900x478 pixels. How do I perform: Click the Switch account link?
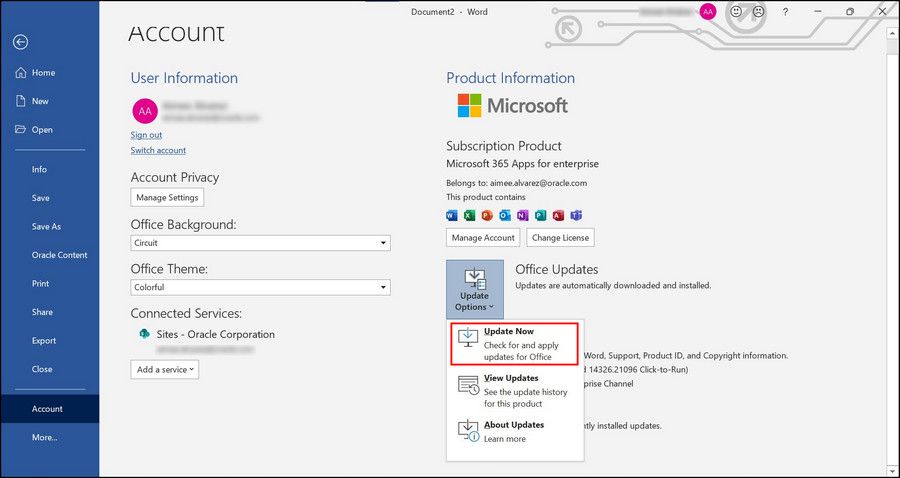158,150
